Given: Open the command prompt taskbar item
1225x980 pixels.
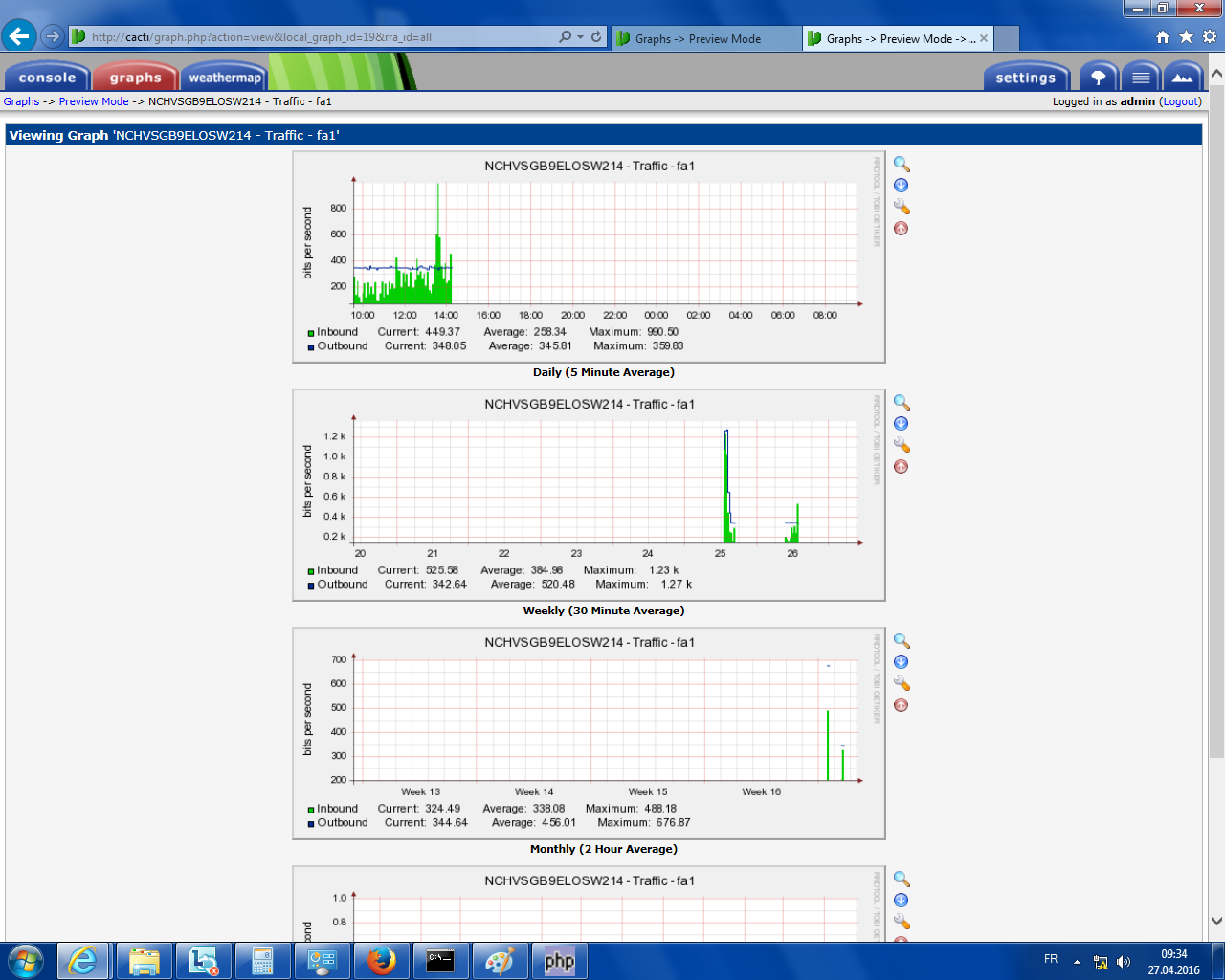Looking at the screenshot, I should 440,961.
